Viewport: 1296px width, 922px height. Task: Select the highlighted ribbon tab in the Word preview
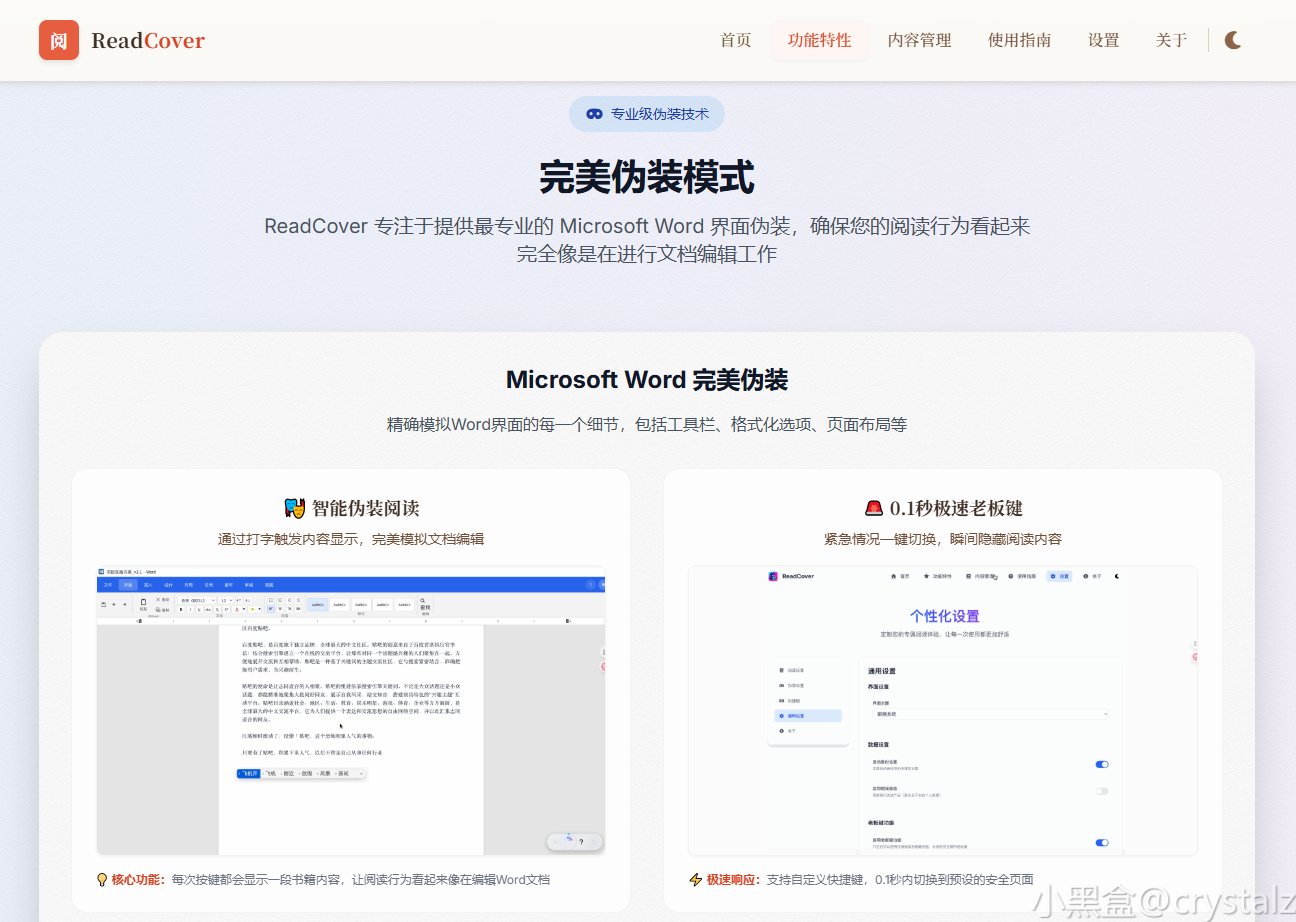point(127,584)
